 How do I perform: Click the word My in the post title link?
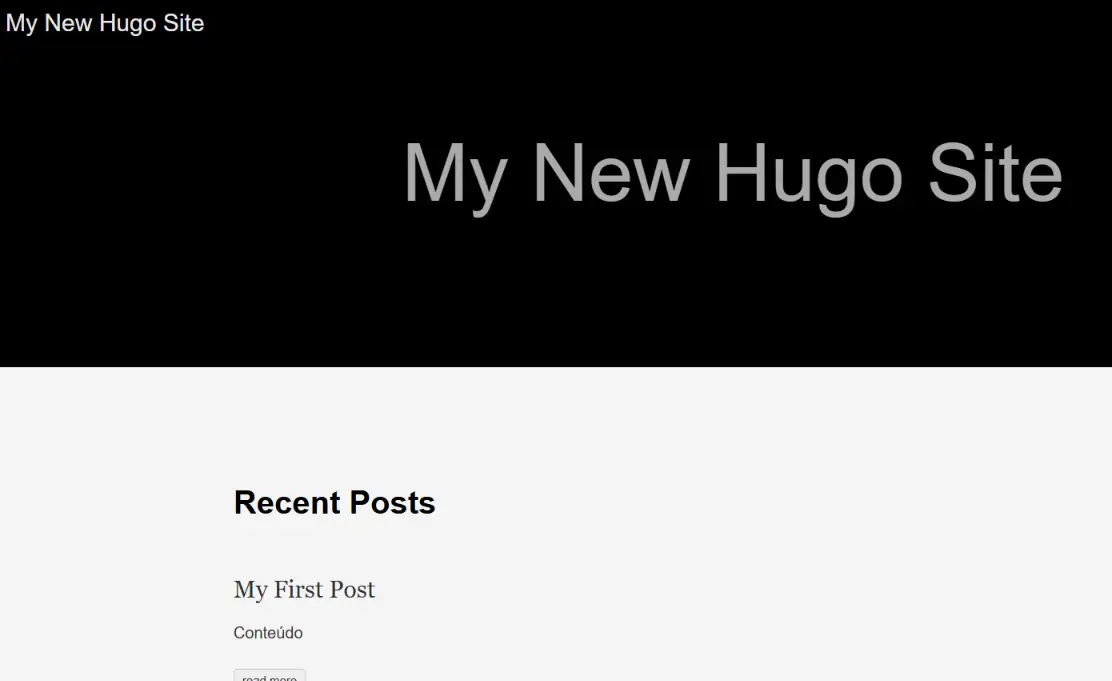click(x=250, y=590)
